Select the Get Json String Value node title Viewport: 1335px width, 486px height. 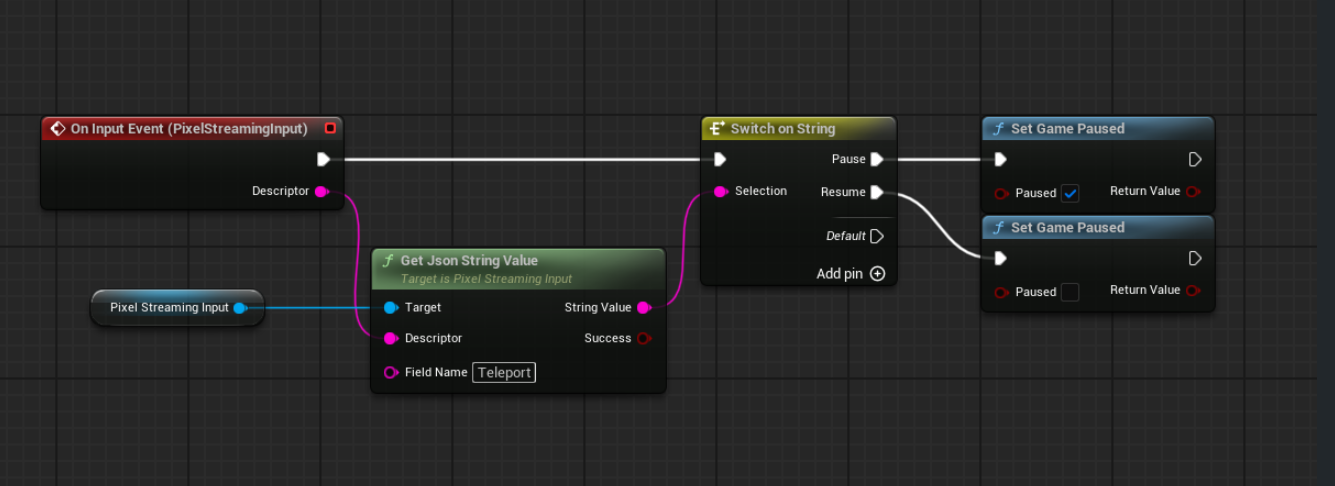[x=469, y=261]
